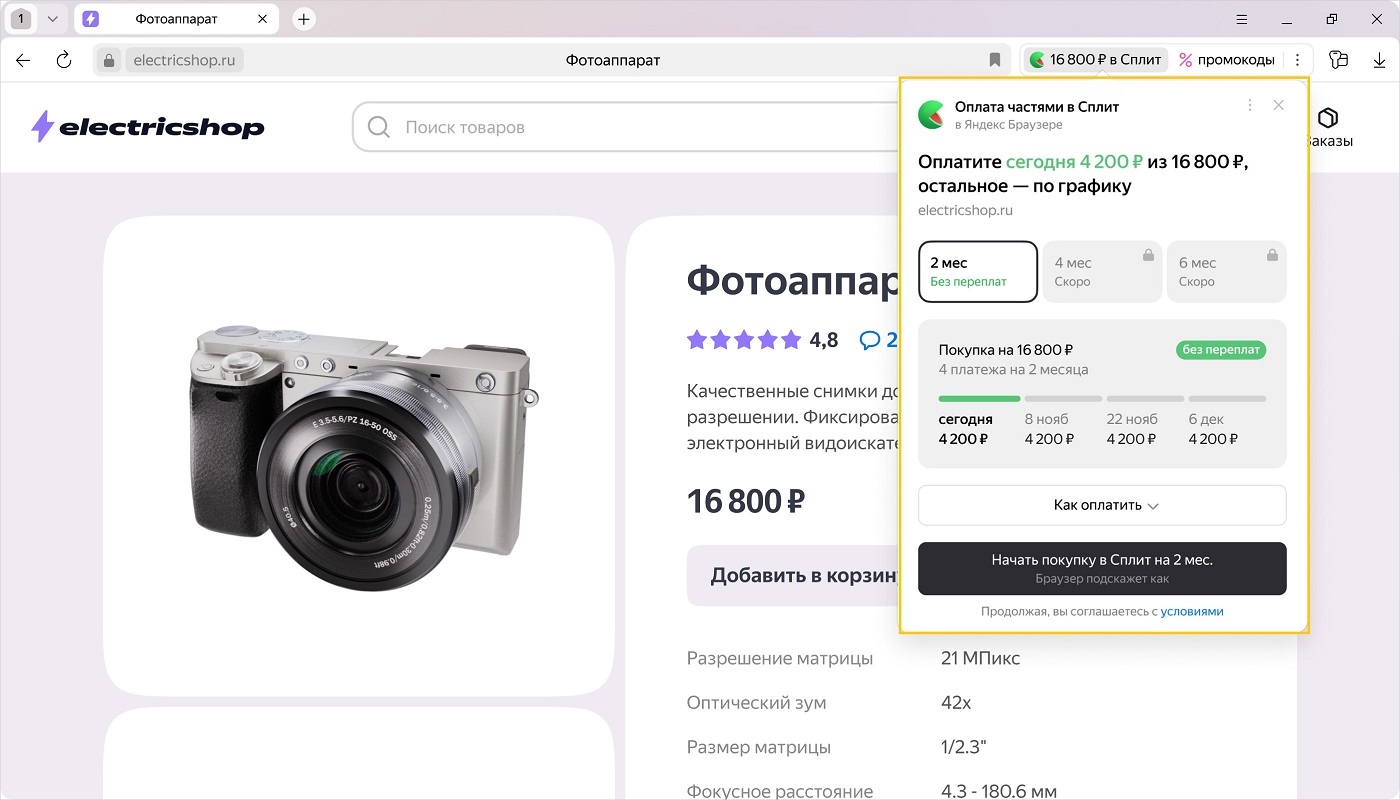The height and width of the screenshot is (800, 1400).
Task: Expand the Как оплатить section
Action: point(1102,505)
